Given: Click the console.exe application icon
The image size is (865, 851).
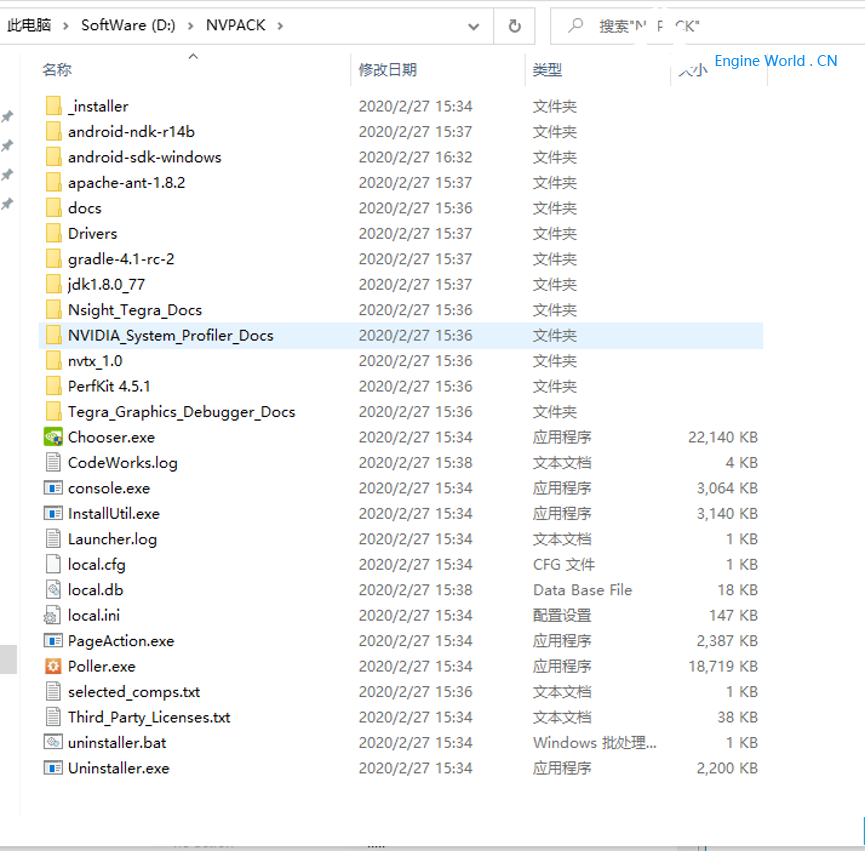Looking at the screenshot, I should coord(53,488).
